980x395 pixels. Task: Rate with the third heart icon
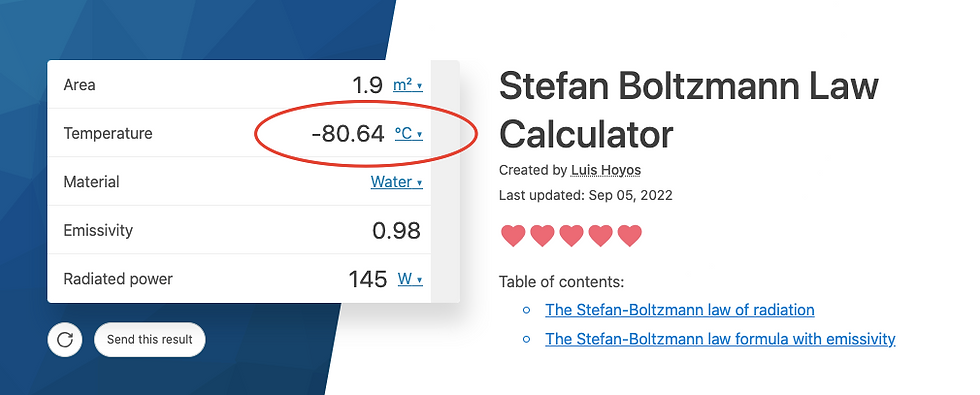click(x=571, y=236)
